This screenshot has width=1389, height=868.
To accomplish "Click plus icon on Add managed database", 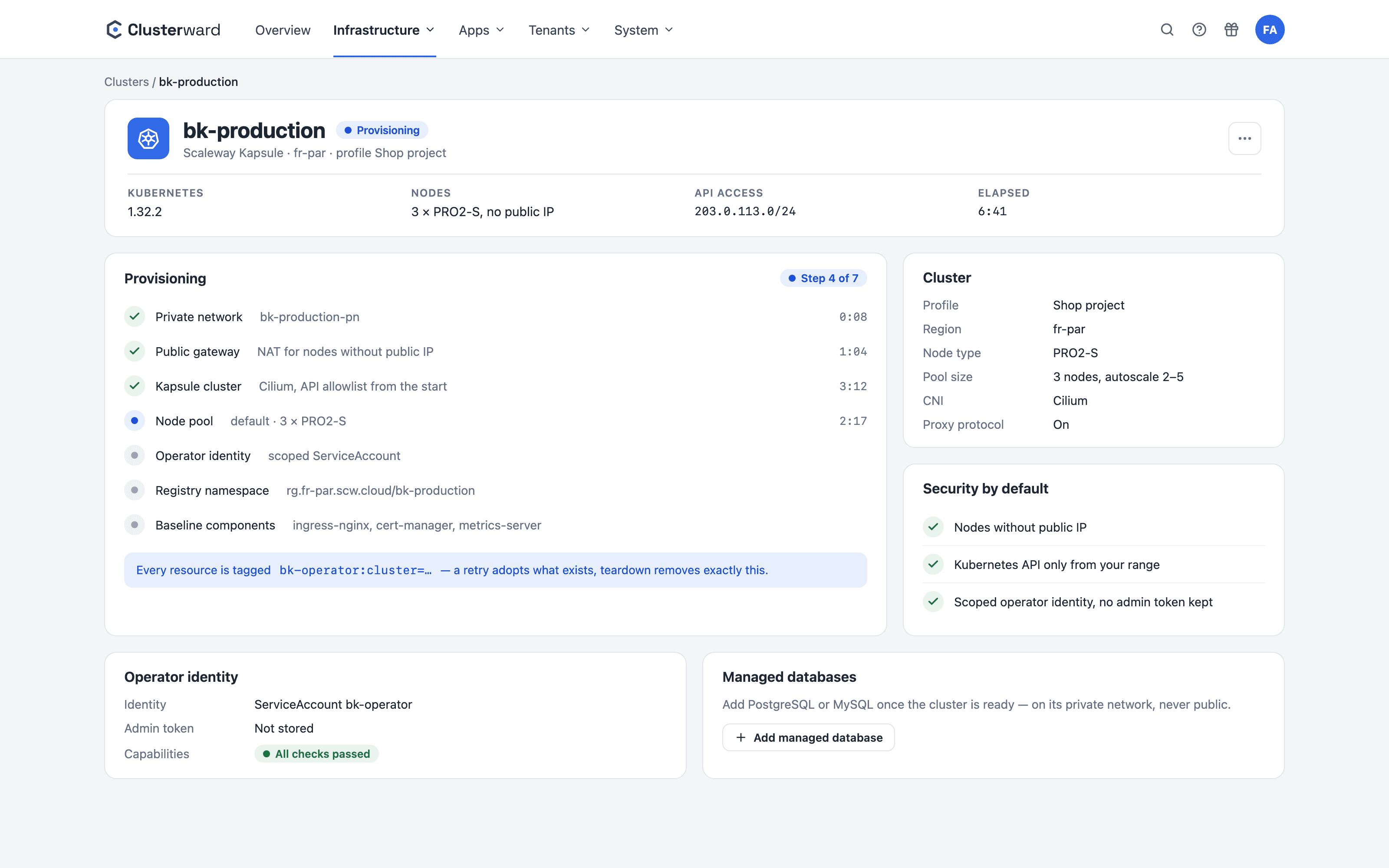I will [x=741, y=738].
